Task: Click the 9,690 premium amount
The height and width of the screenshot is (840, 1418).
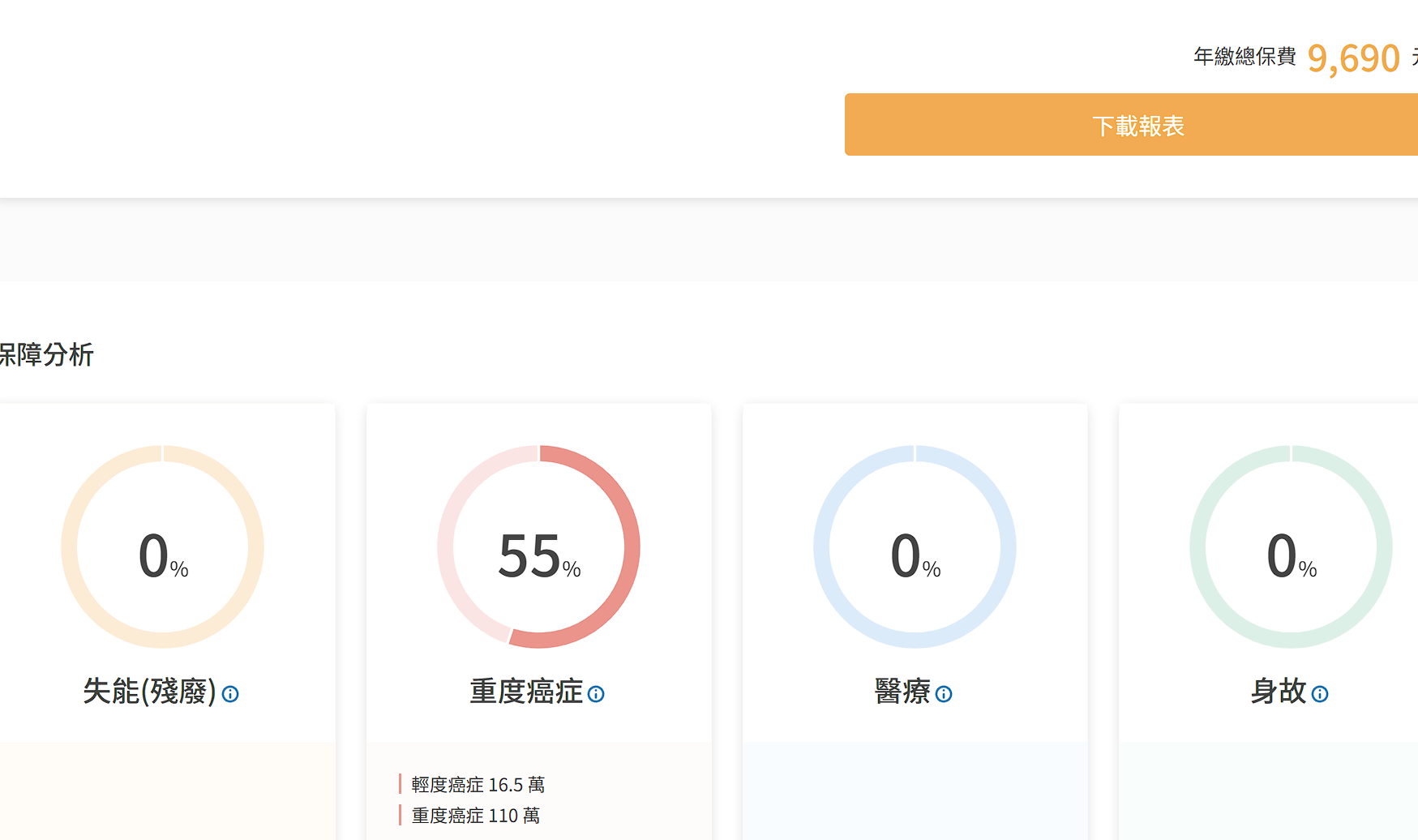Action: 1353,58
